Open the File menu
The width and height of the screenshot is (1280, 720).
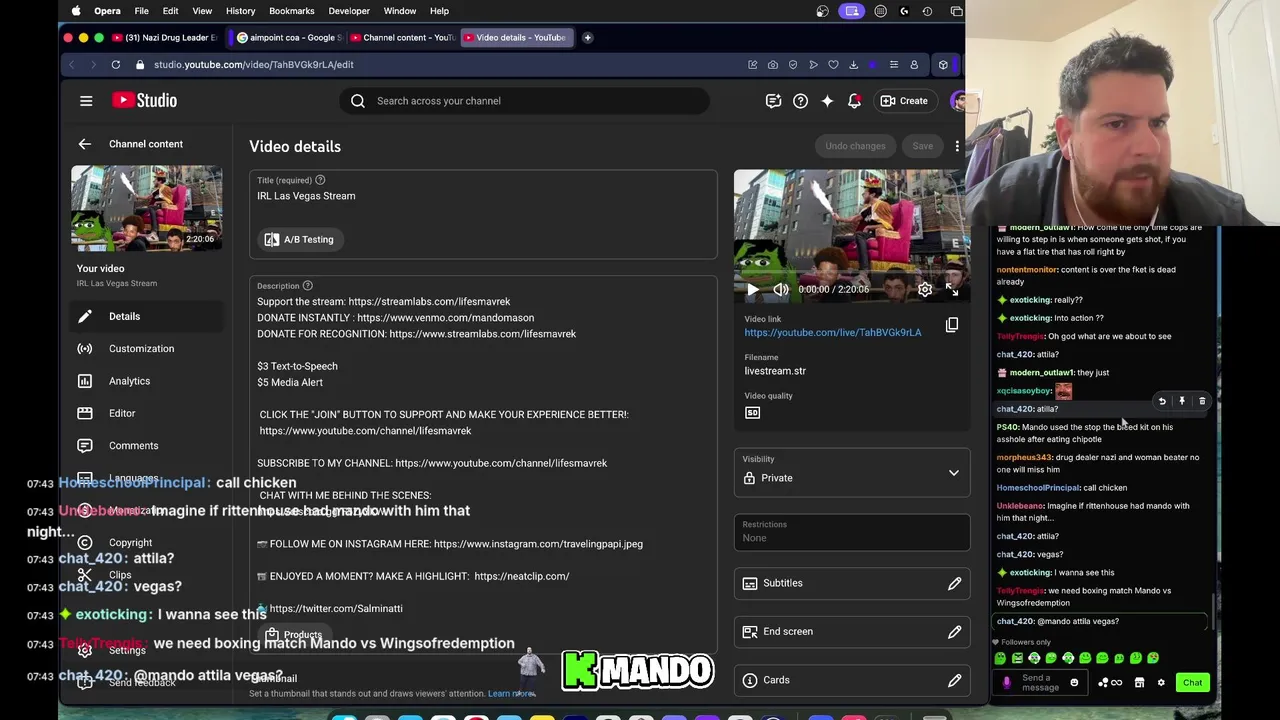pyautogui.click(x=141, y=11)
